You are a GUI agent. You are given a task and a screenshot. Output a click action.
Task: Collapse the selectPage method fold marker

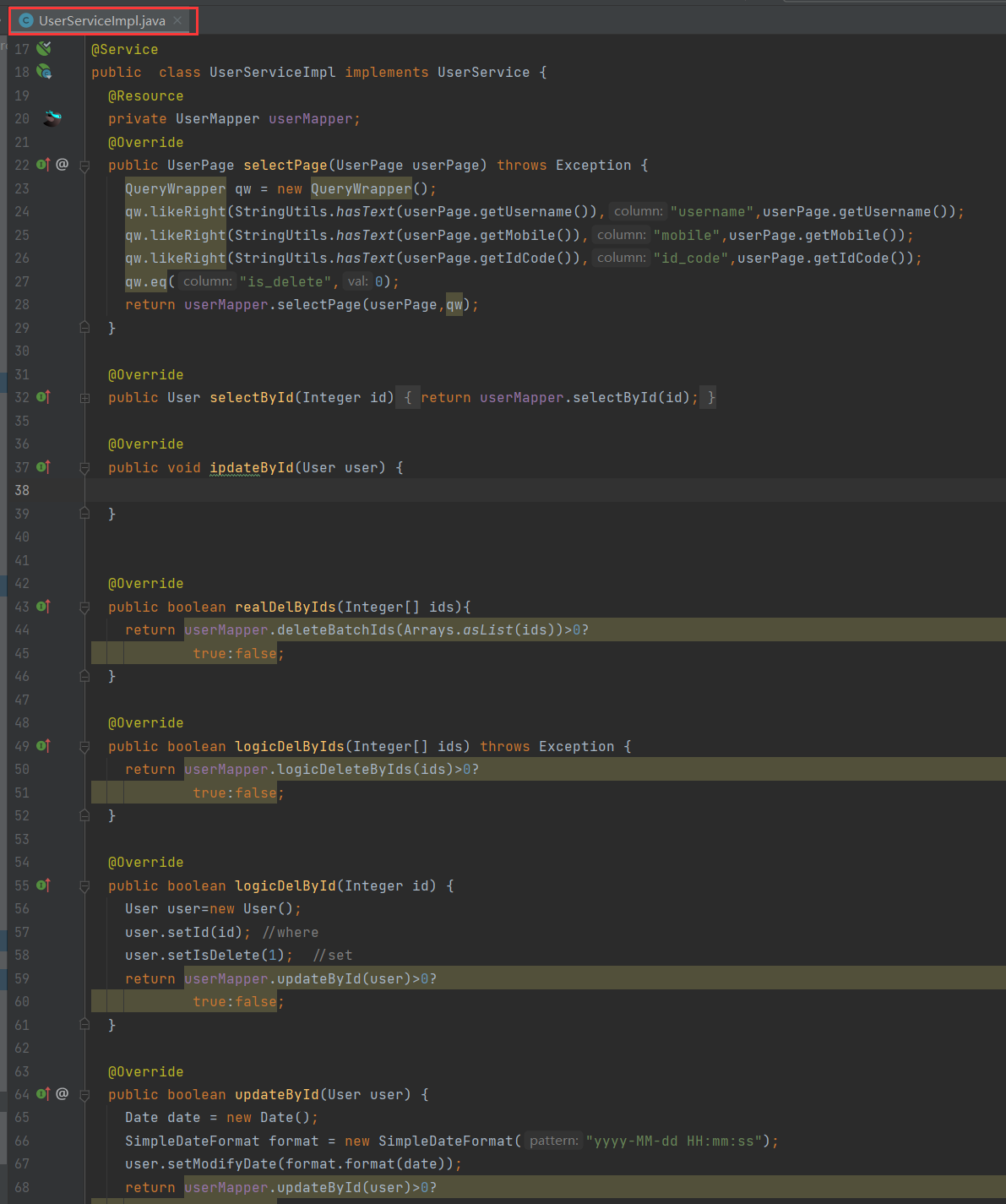point(84,166)
